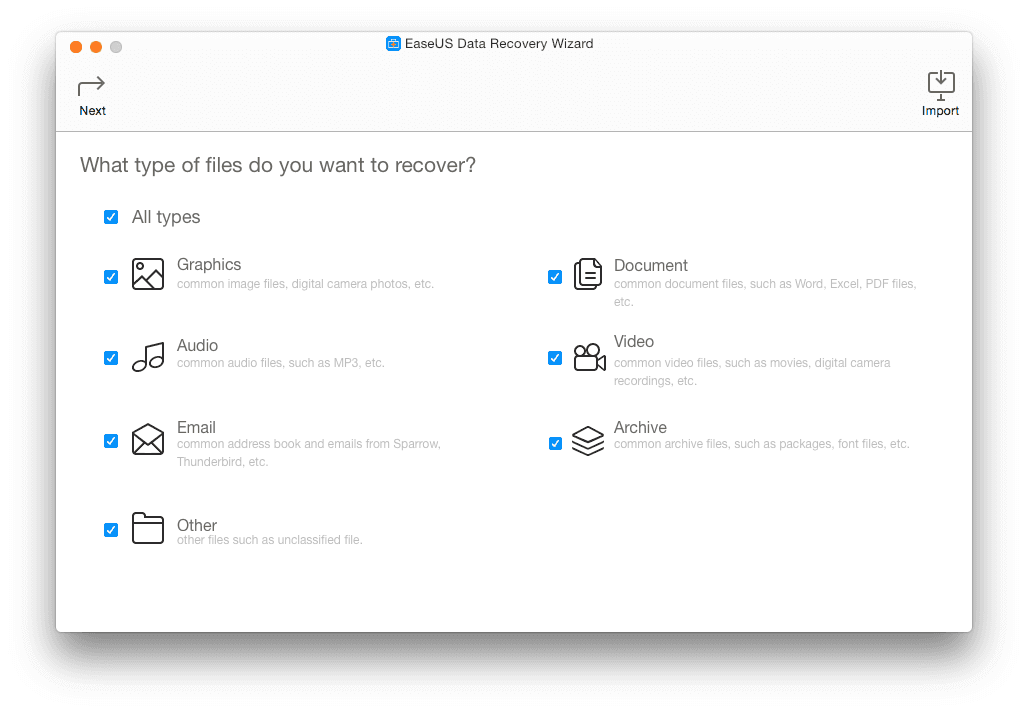Click the 'common image files' description
Viewport: 1028px width, 712px height.
(306, 284)
